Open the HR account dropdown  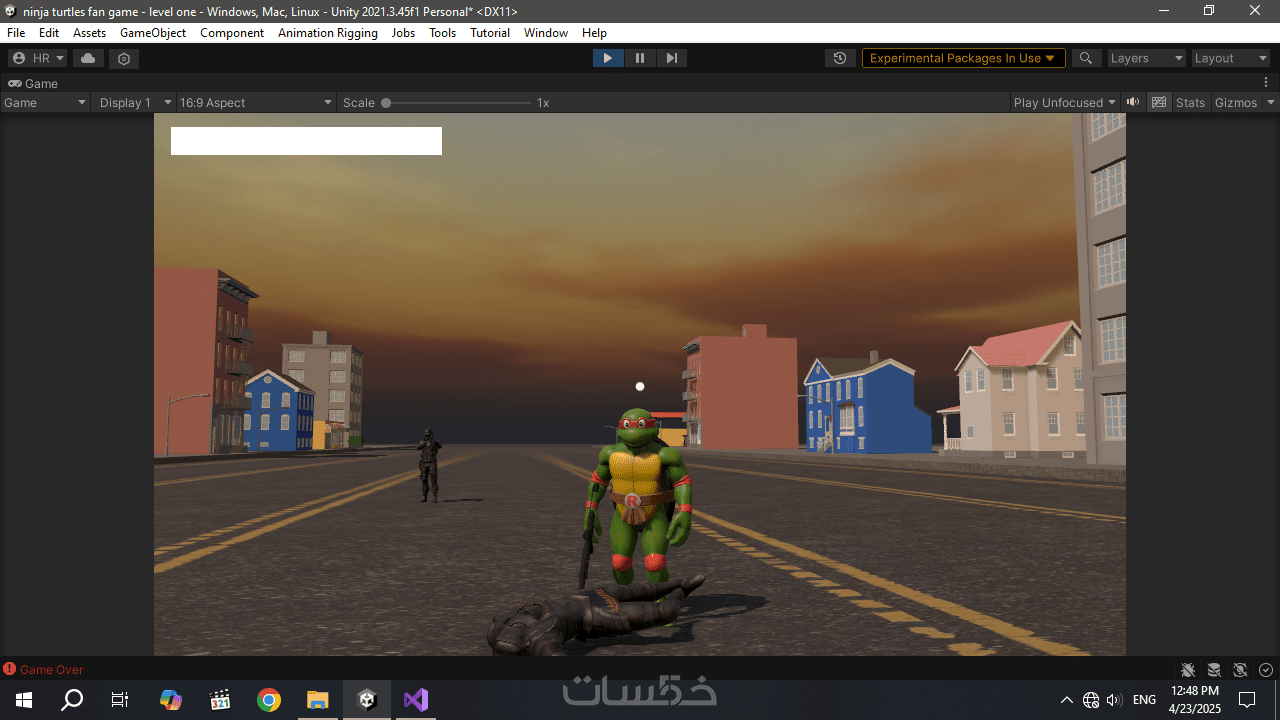click(x=37, y=58)
